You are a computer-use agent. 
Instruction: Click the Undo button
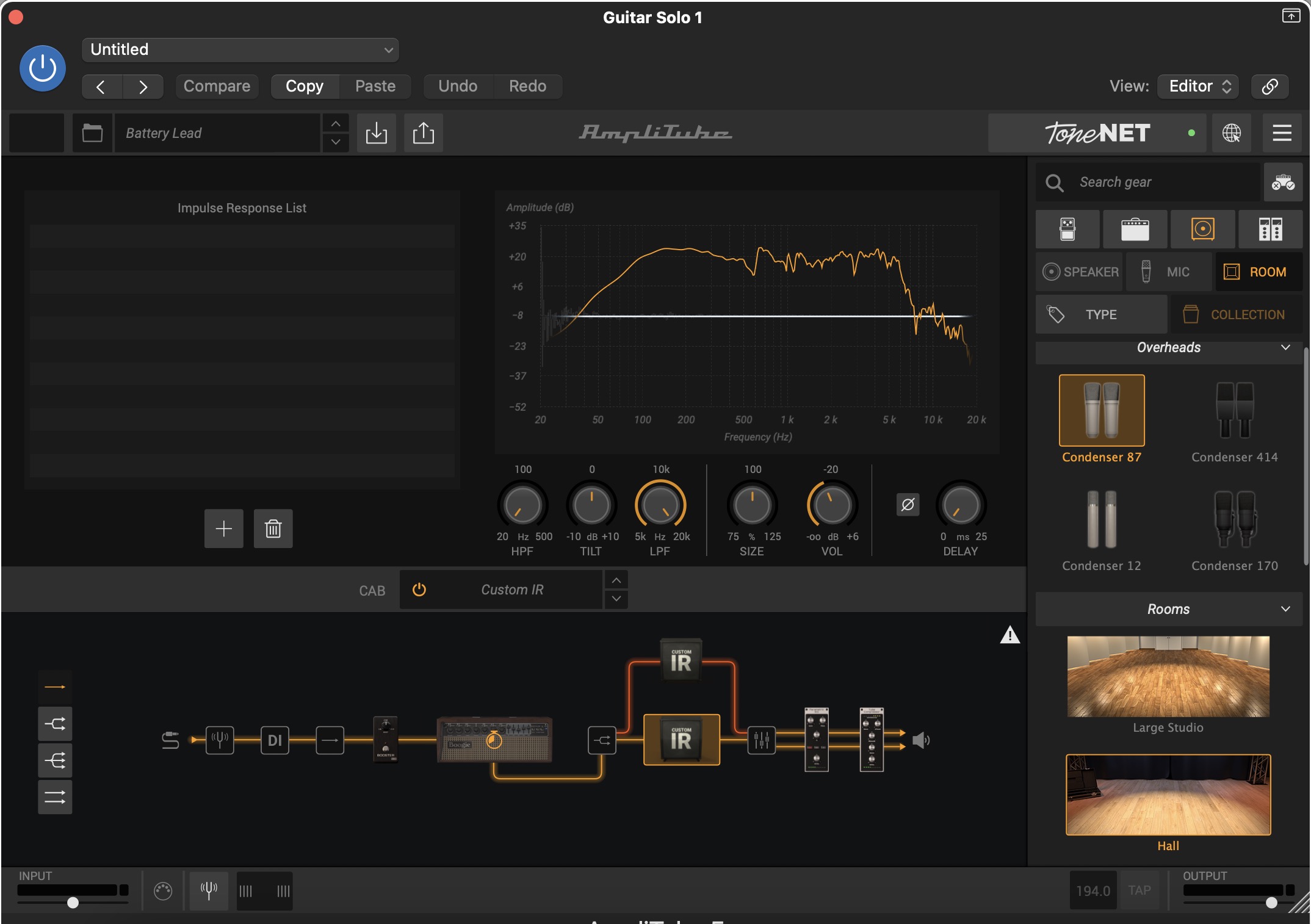click(x=457, y=86)
